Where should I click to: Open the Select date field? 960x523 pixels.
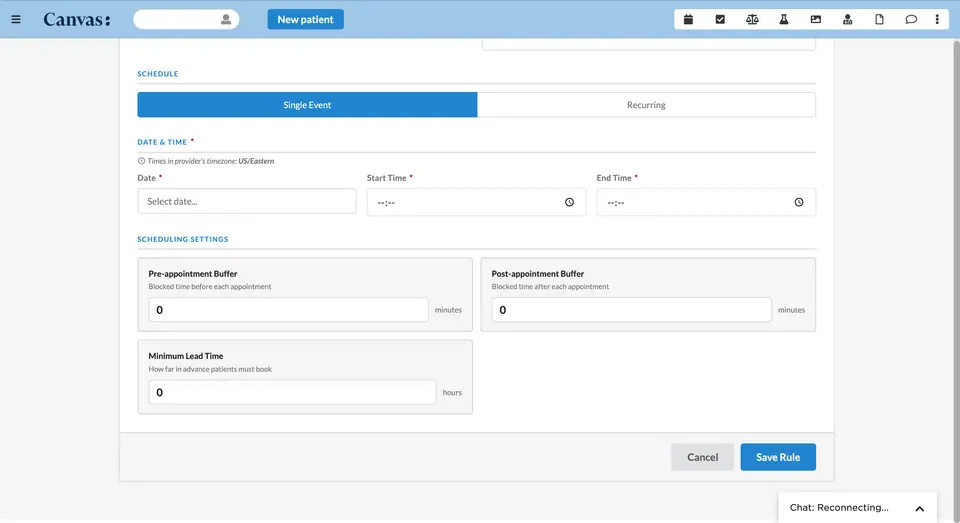pos(247,201)
